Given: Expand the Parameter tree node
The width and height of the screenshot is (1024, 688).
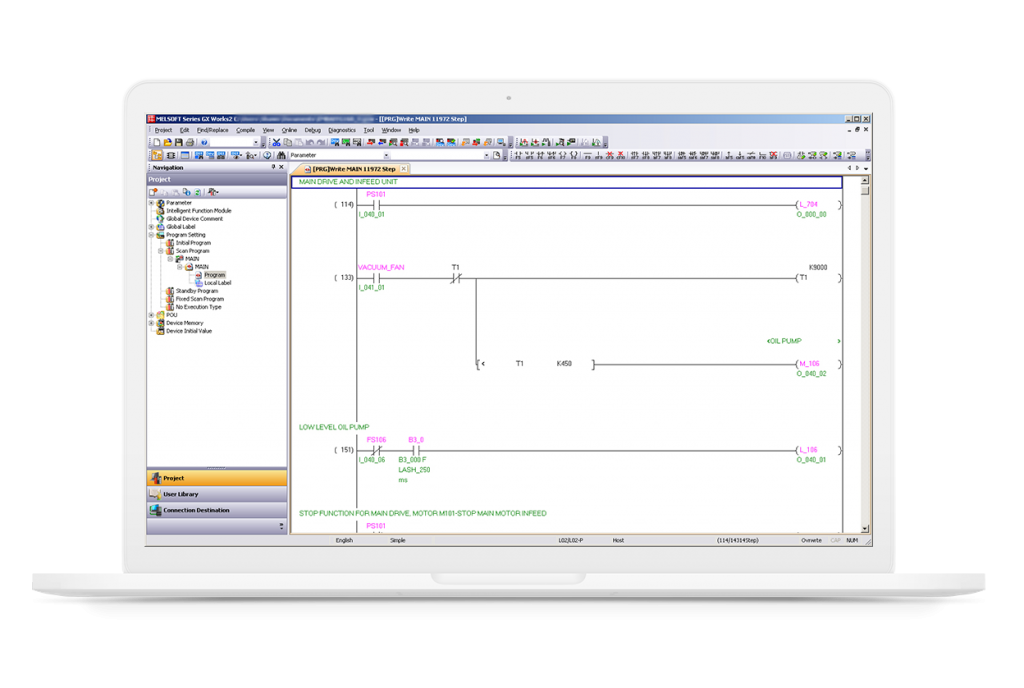Looking at the screenshot, I should pos(151,203).
